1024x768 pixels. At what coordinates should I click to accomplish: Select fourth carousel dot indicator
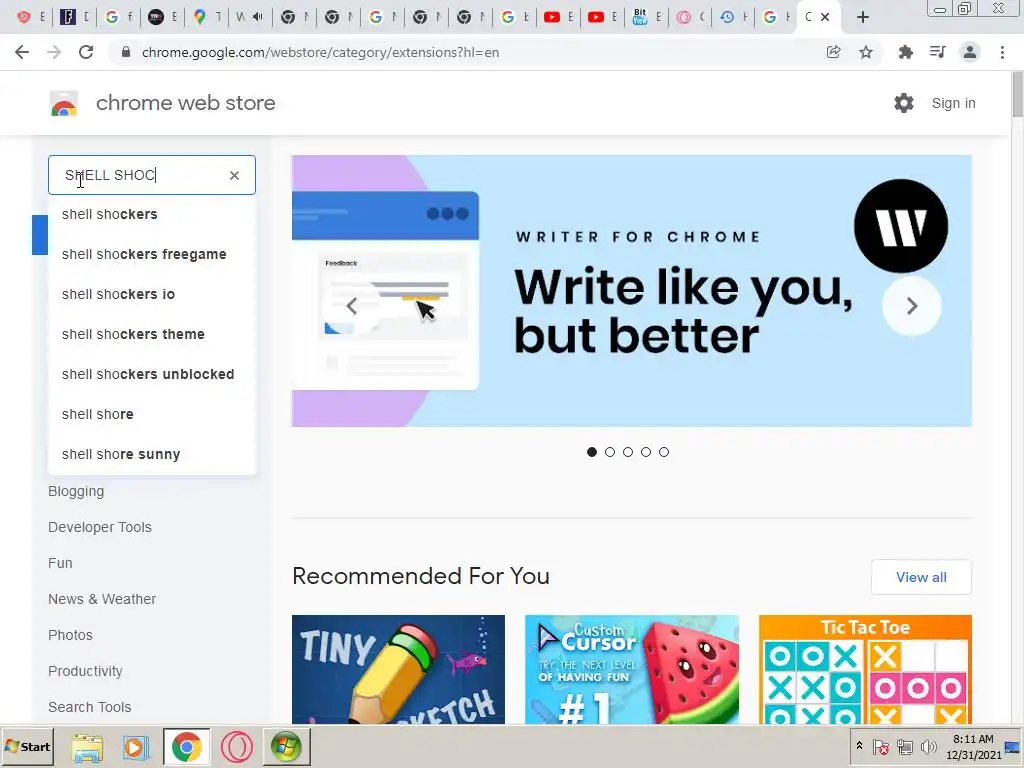click(646, 452)
